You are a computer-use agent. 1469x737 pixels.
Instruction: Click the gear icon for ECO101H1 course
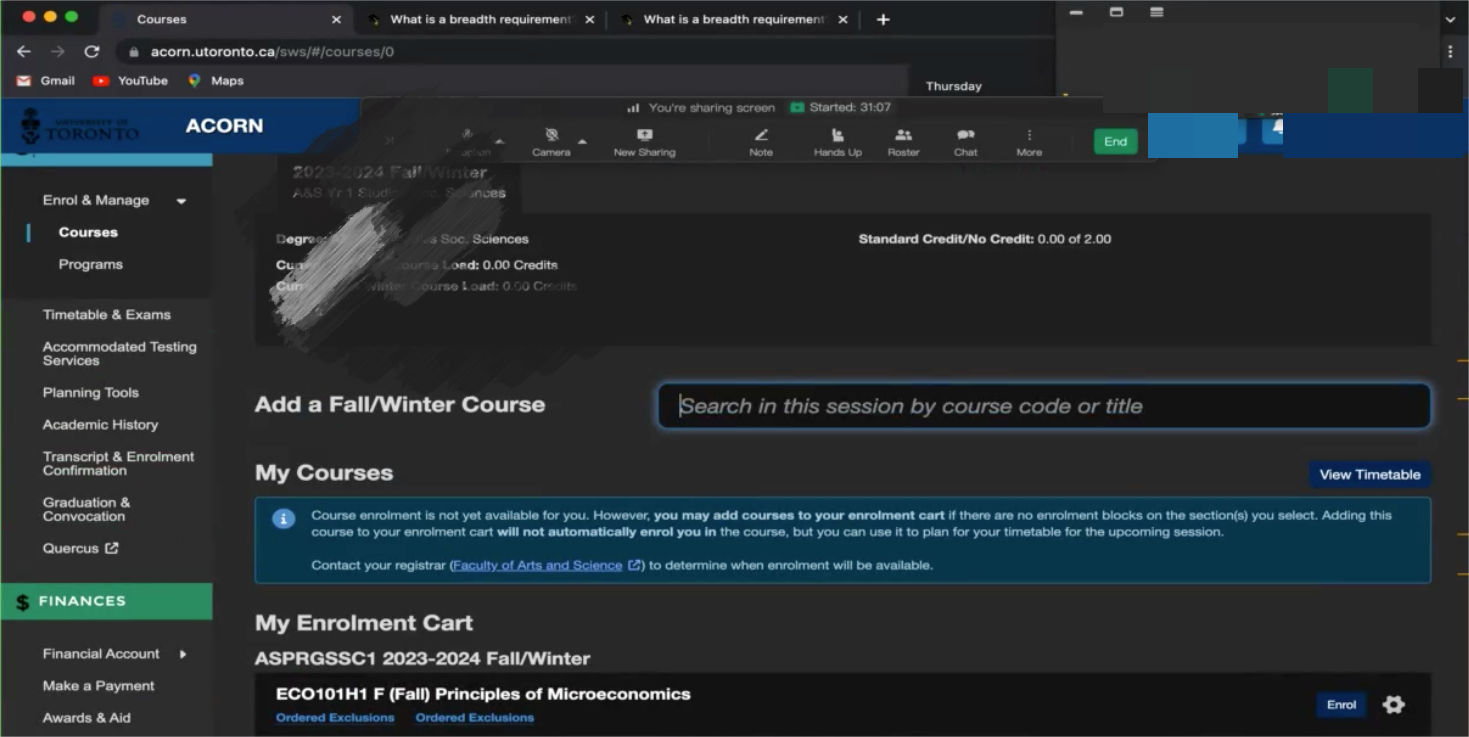(x=1393, y=705)
